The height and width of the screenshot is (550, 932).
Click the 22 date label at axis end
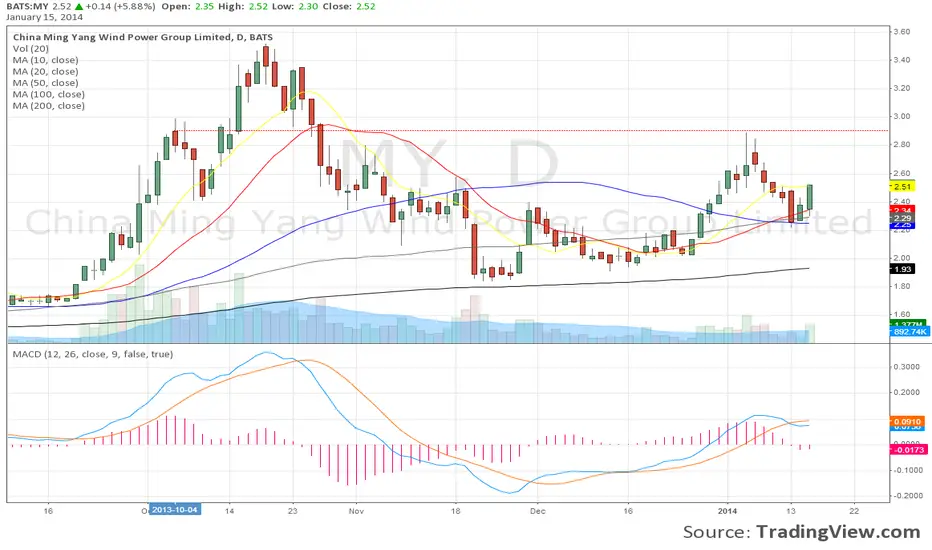point(854,511)
